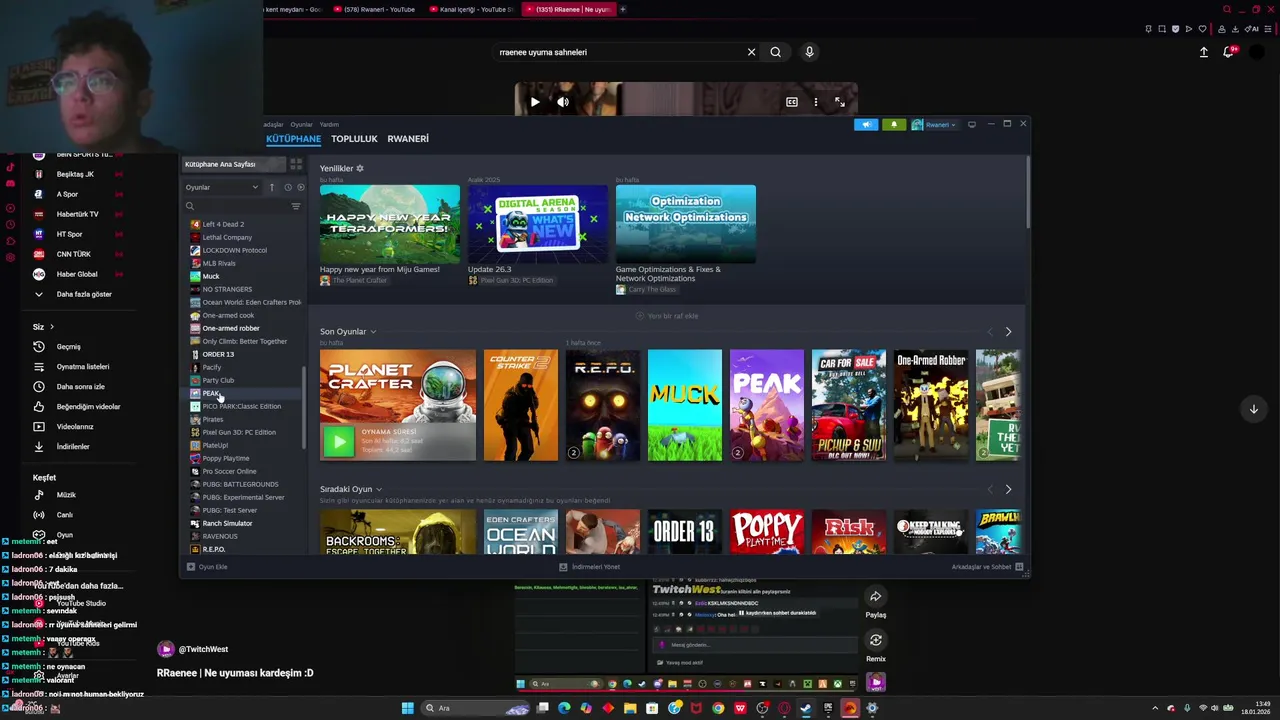Open Kütüphane Ana Sayfası button
1280x720 pixels.
pyautogui.click(x=234, y=164)
